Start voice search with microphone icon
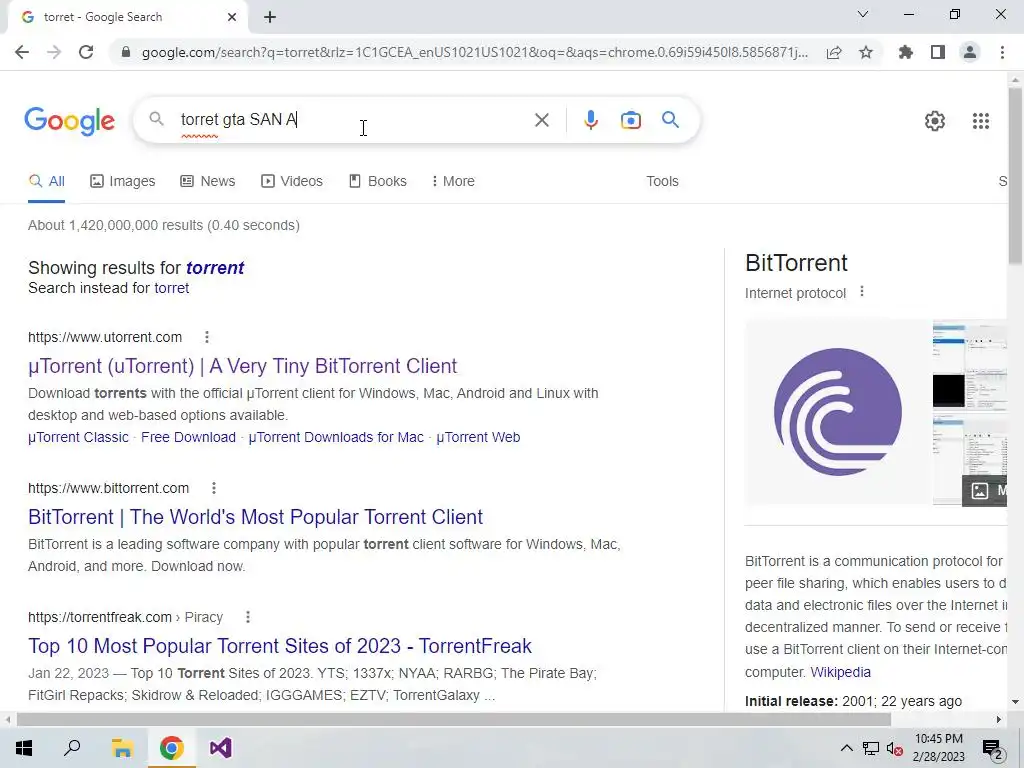 click(x=590, y=120)
